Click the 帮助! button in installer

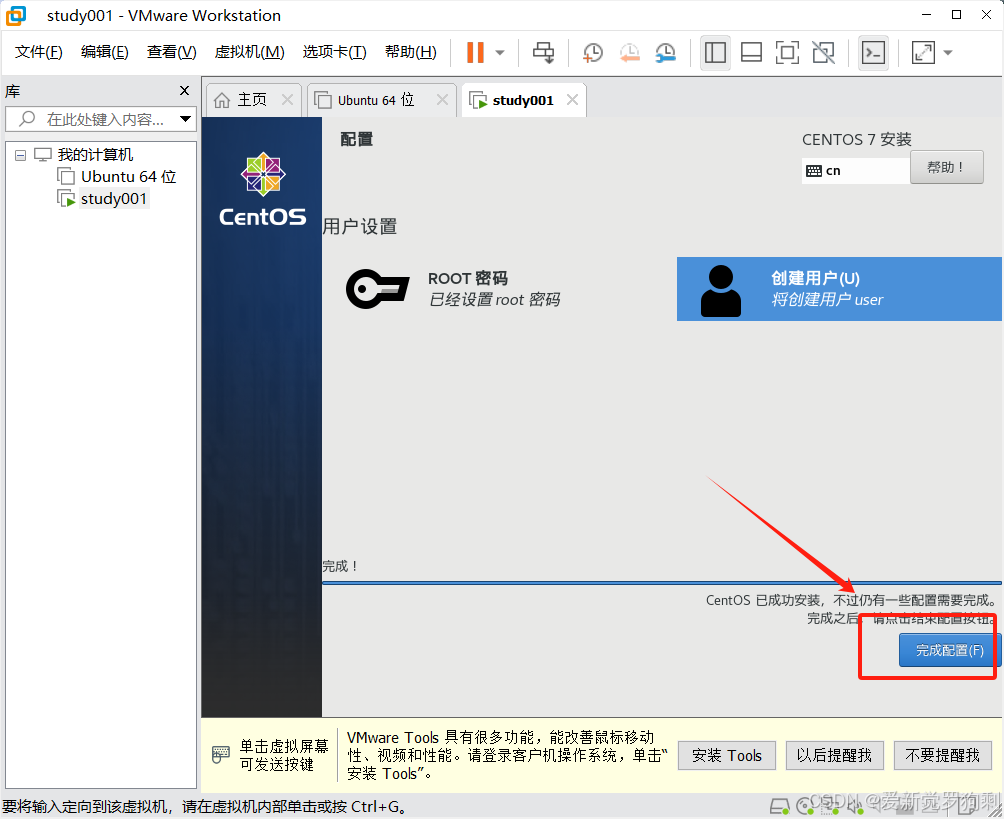(x=946, y=167)
